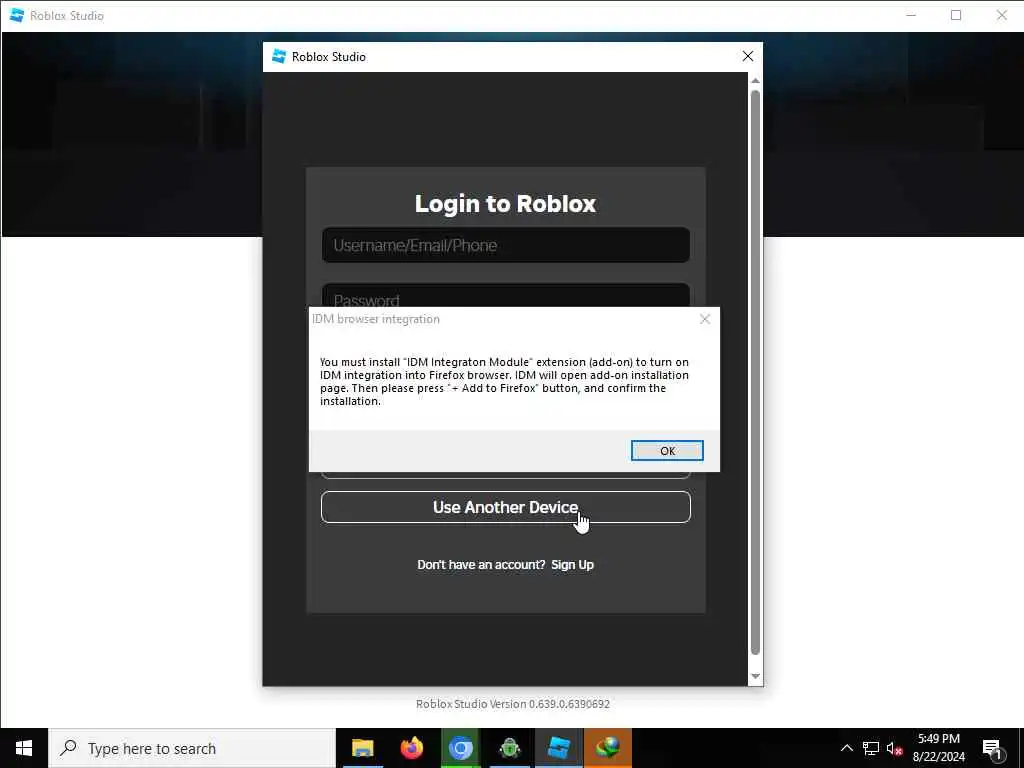Click the muted volume tray icon

point(894,748)
